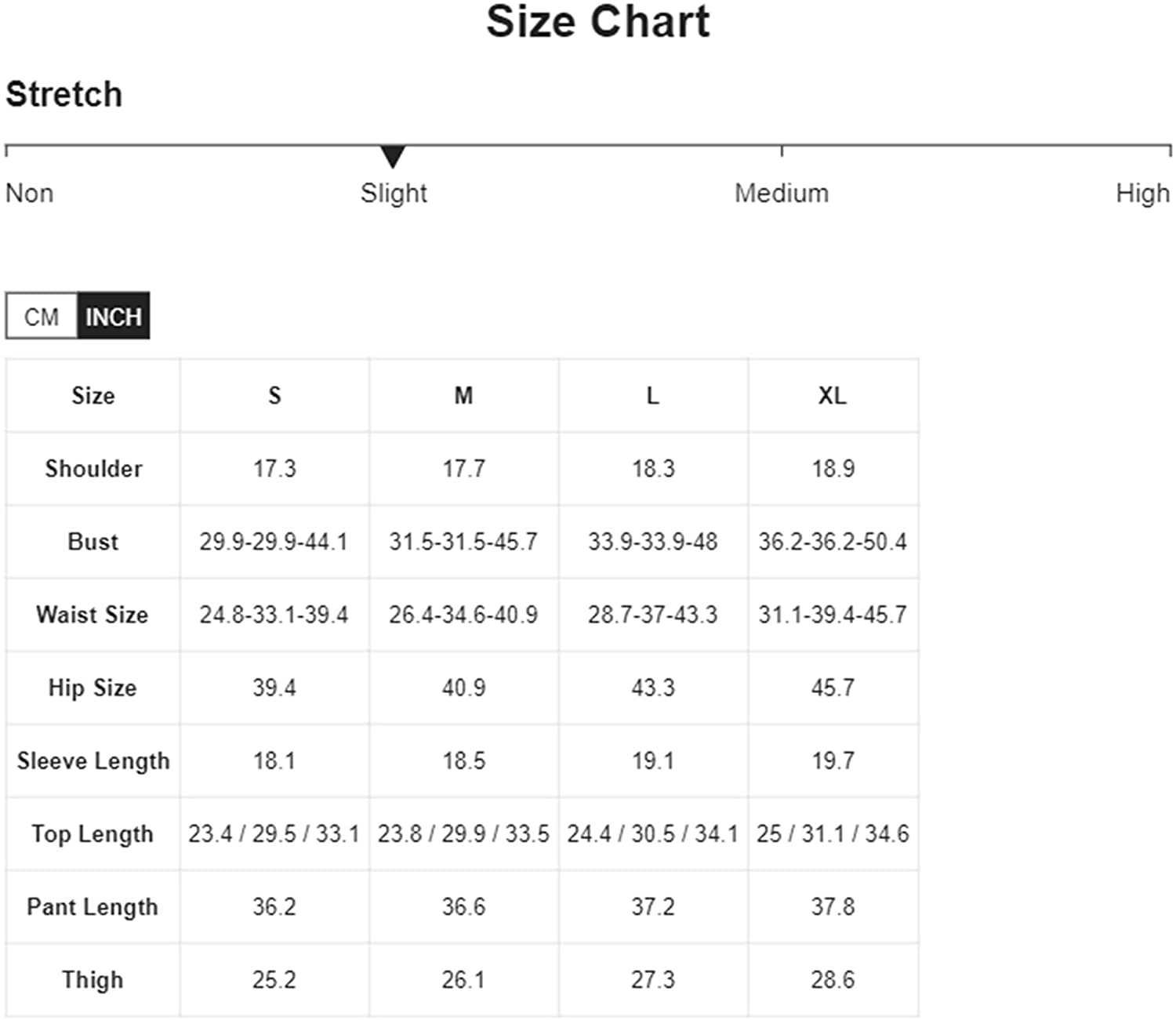Click the Thigh value 28.6 cell
The image size is (1176, 1020).
coord(833,979)
